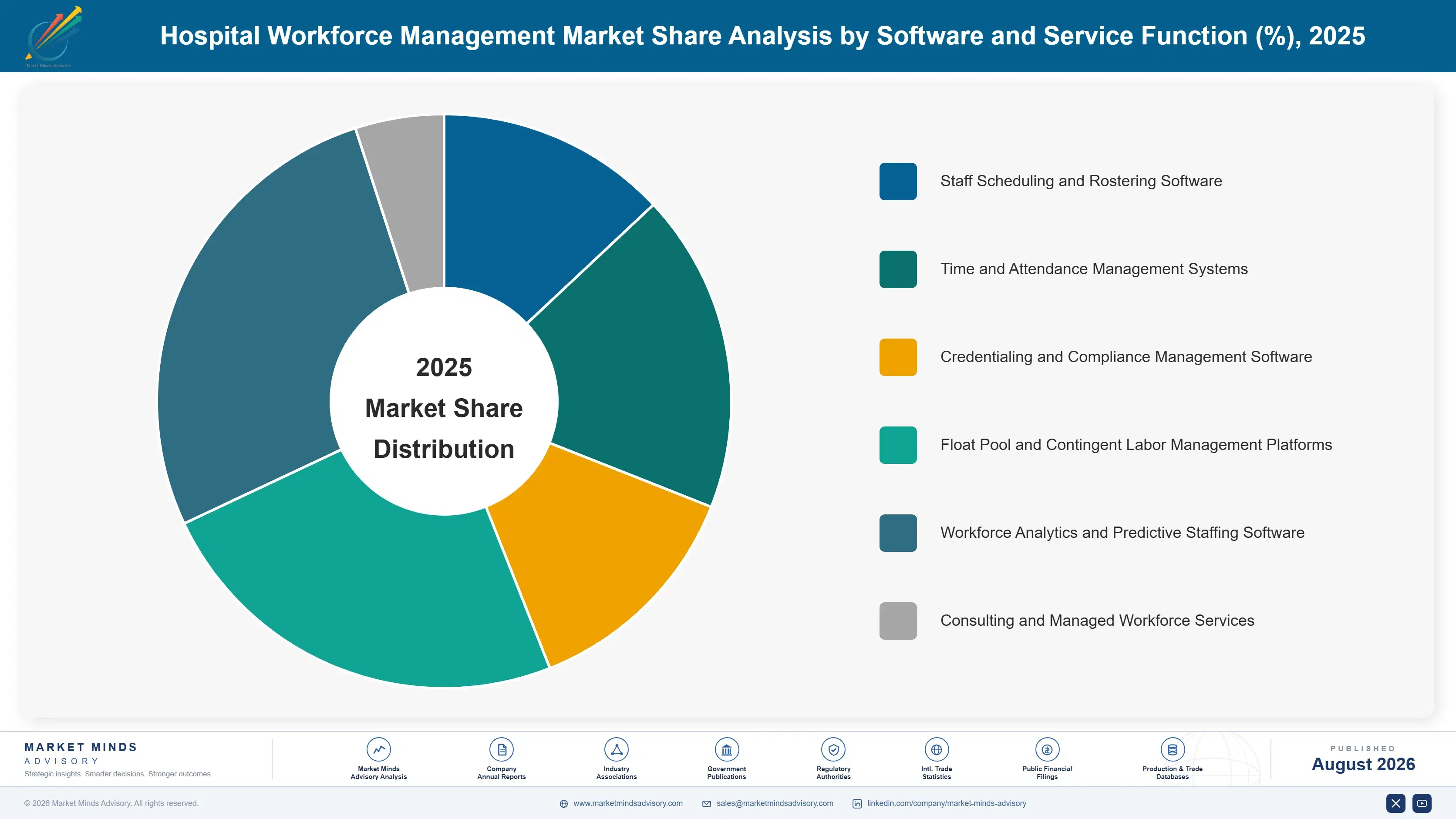Click 'Consulting and Managed Workforce Services' label
The height and width of the screenshot is (819, 1456).
pos(1097,621)
